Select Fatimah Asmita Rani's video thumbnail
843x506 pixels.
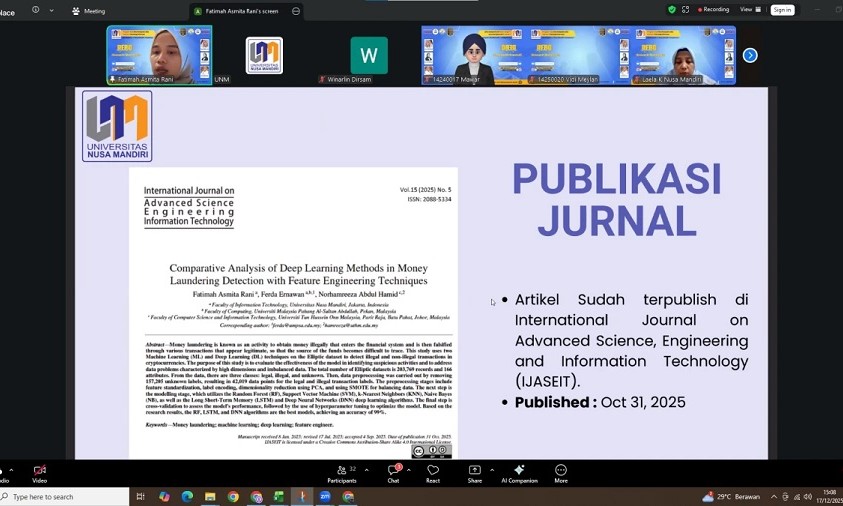159,55
